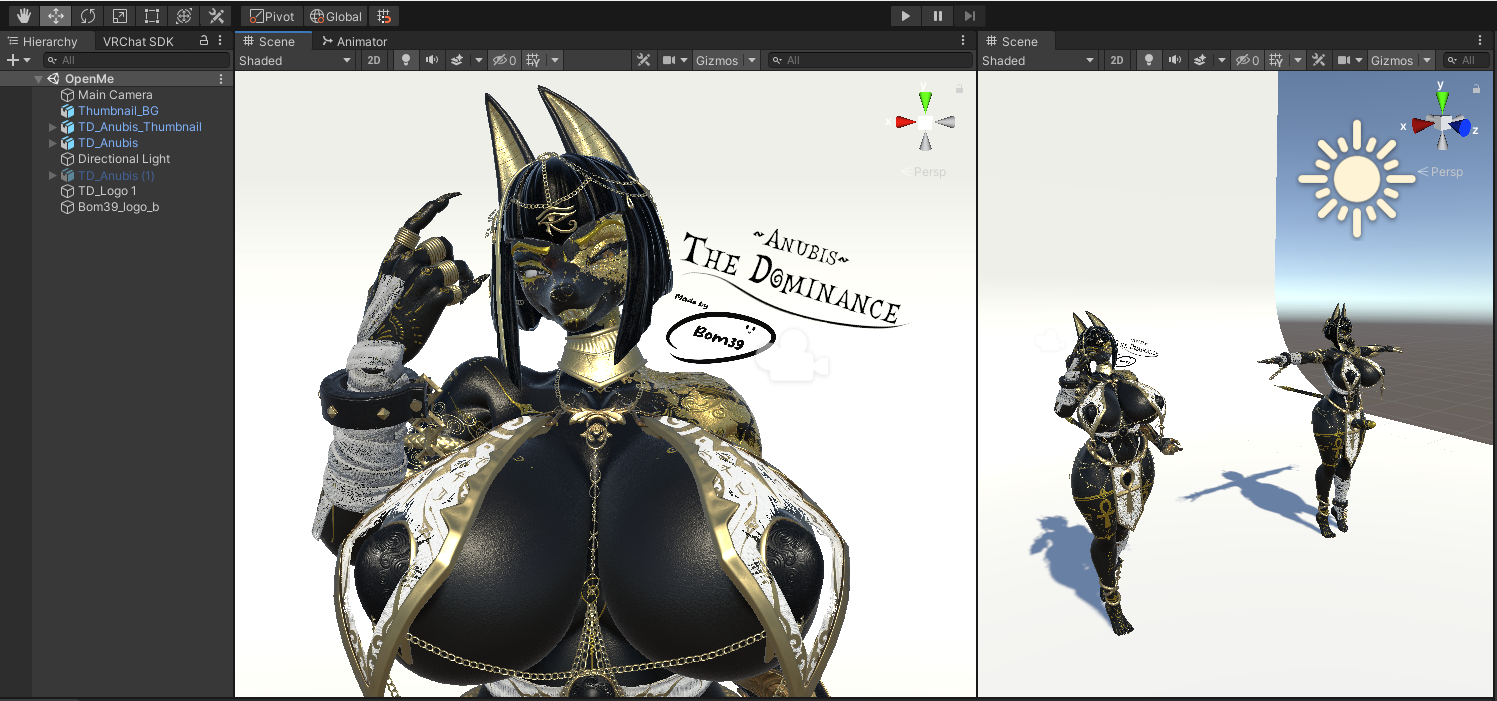
Task: Select the Scale tool
Action: 120,16
